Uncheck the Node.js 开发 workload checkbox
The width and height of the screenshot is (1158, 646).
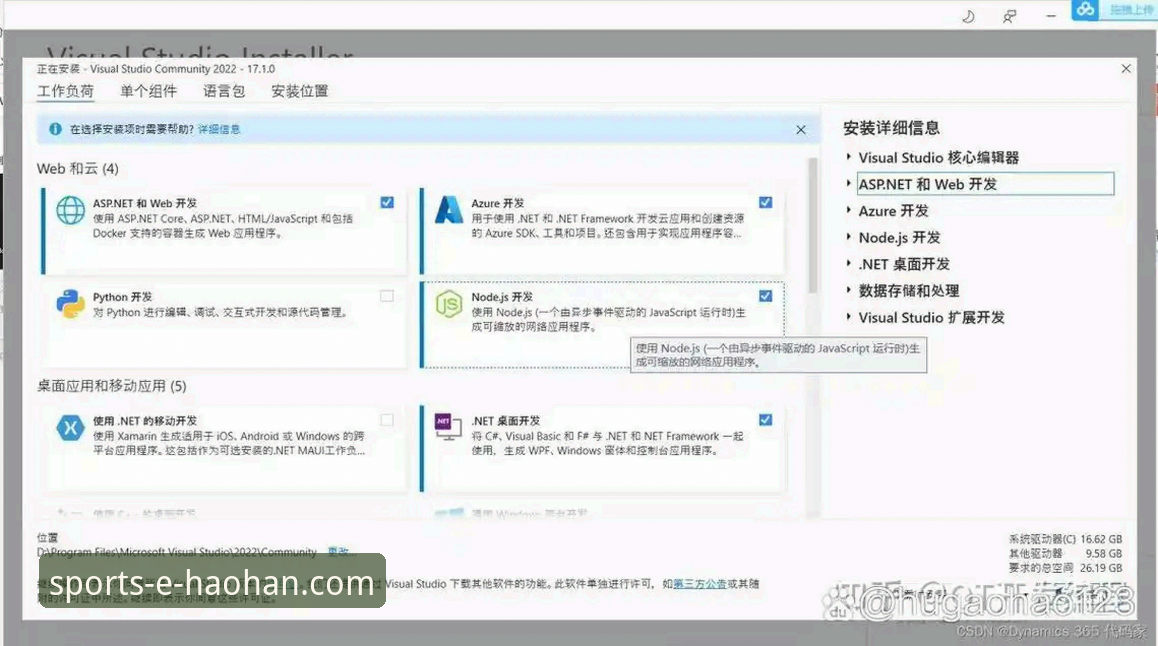click(766, 296)
